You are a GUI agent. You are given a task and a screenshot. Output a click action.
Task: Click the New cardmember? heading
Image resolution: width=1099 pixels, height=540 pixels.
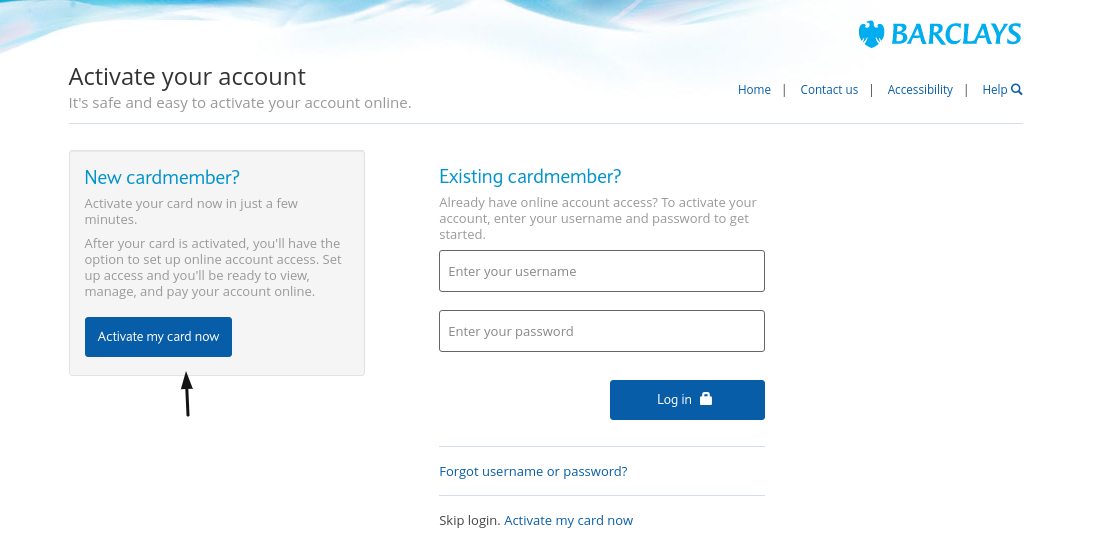[x=162, y=177]
